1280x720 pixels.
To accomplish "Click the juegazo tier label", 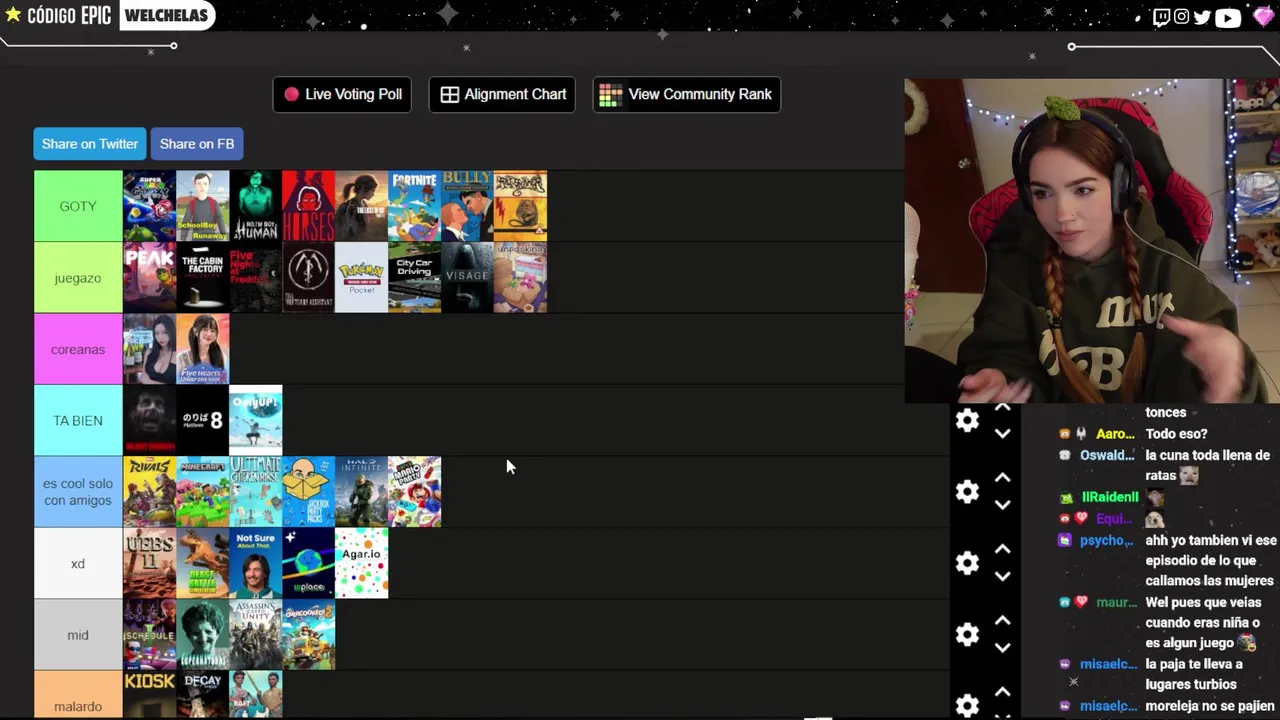I will pos(78,278).
